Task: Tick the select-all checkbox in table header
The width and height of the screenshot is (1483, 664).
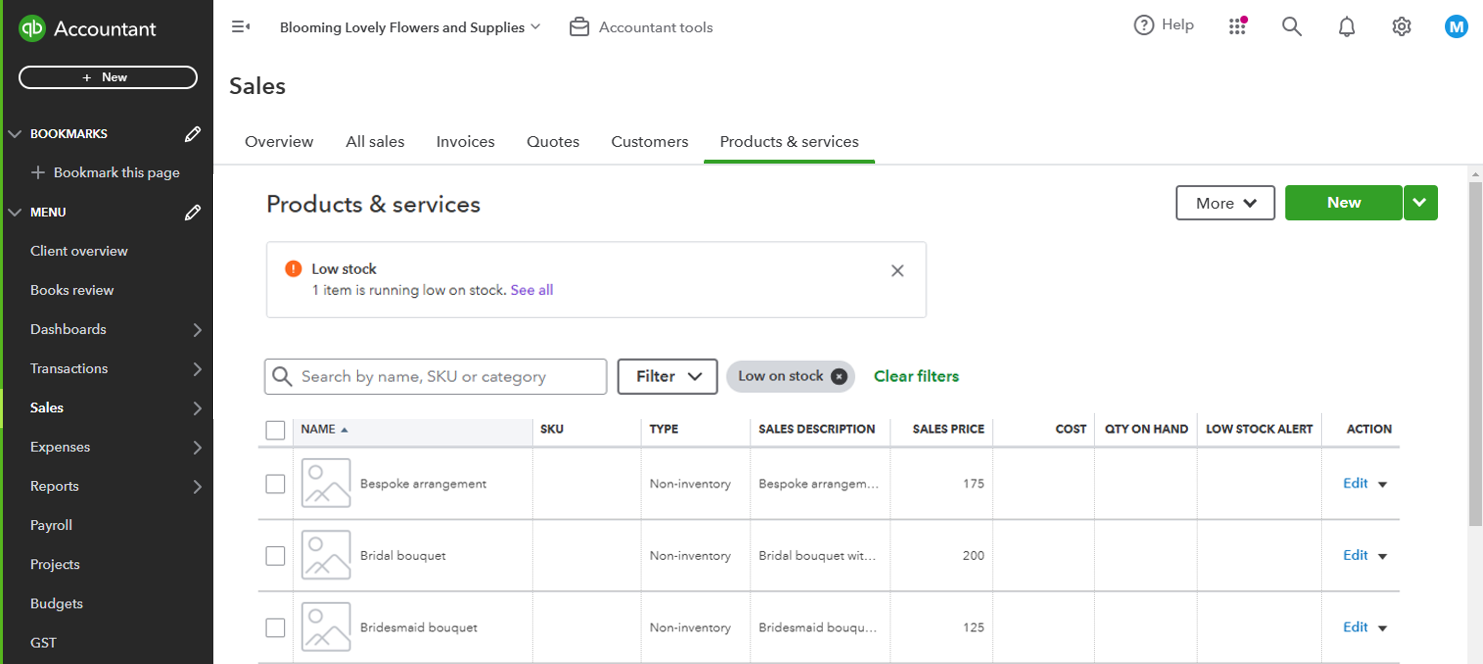Action: (276, 430)
